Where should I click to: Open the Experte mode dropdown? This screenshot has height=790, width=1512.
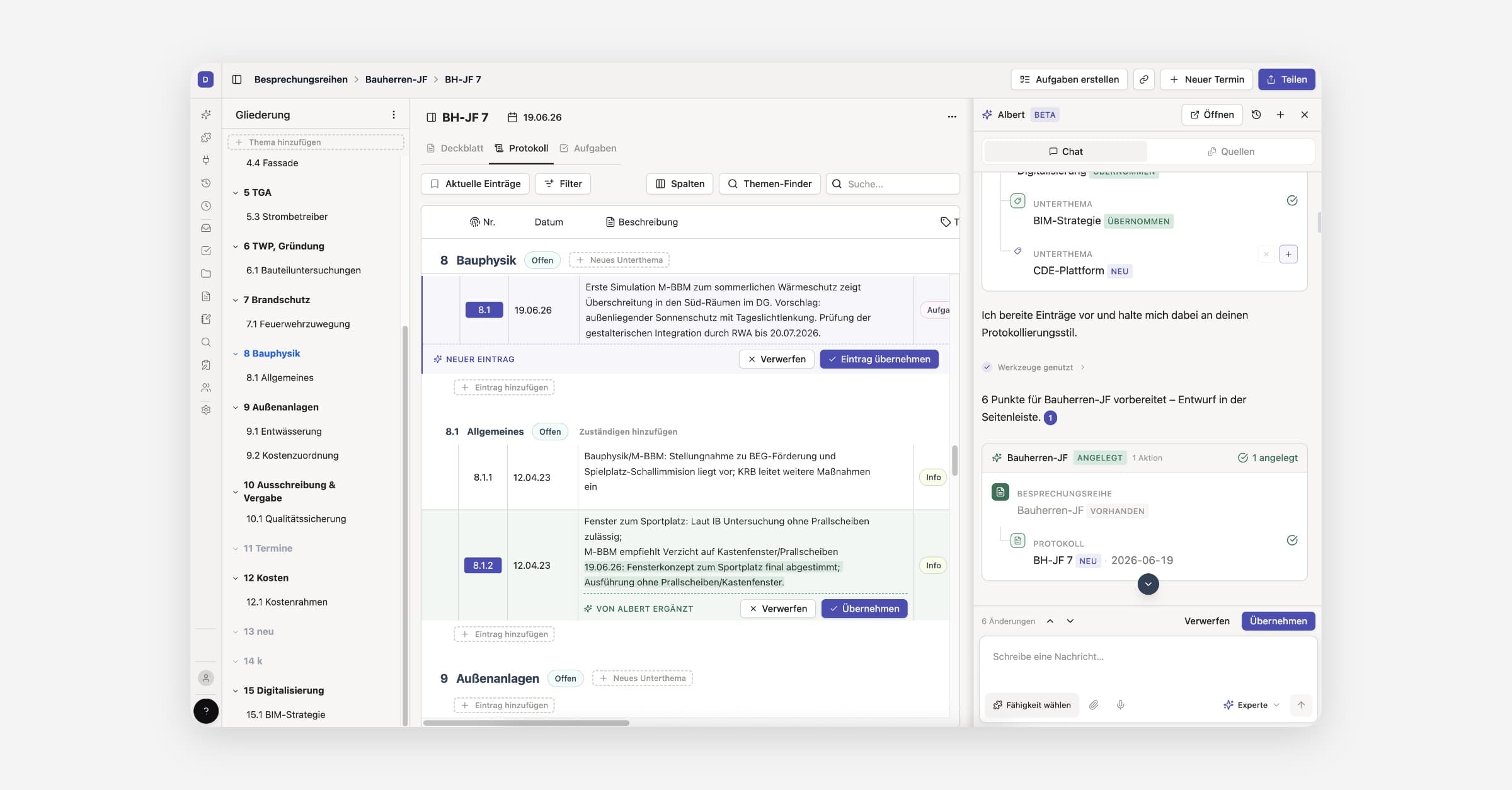[x=1251, y=705]
